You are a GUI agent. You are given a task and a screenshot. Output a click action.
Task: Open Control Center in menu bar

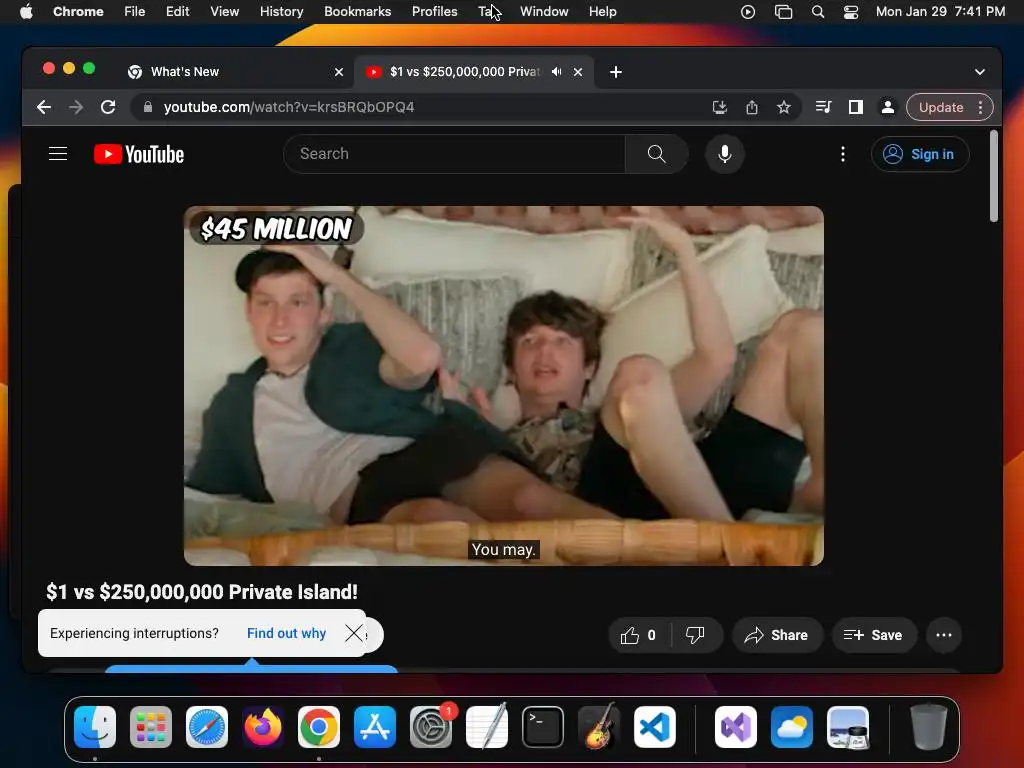[851, 12]
